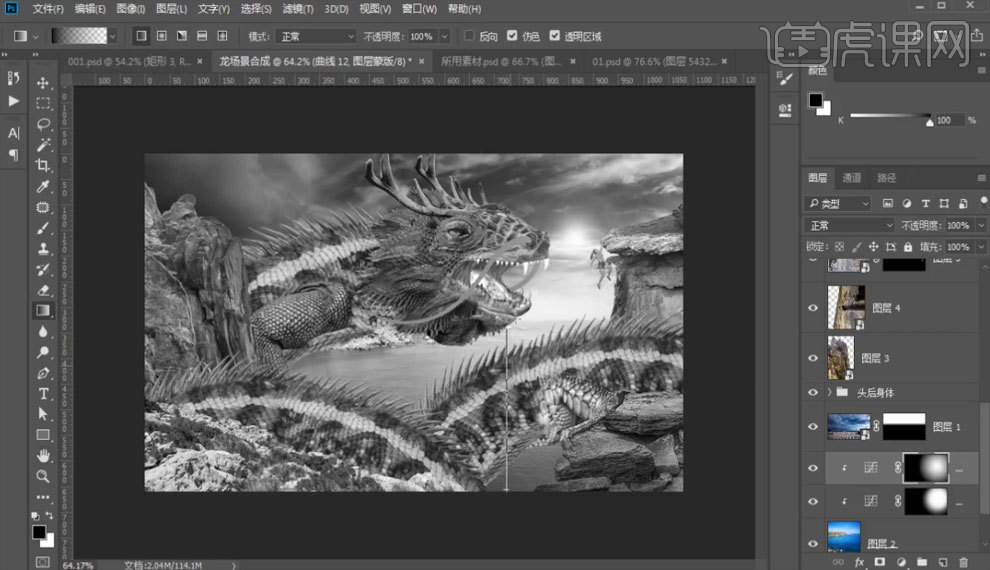The height and width of the screenshot is (570, 990).
Task: Click the lock position icon
Action: 873,247
